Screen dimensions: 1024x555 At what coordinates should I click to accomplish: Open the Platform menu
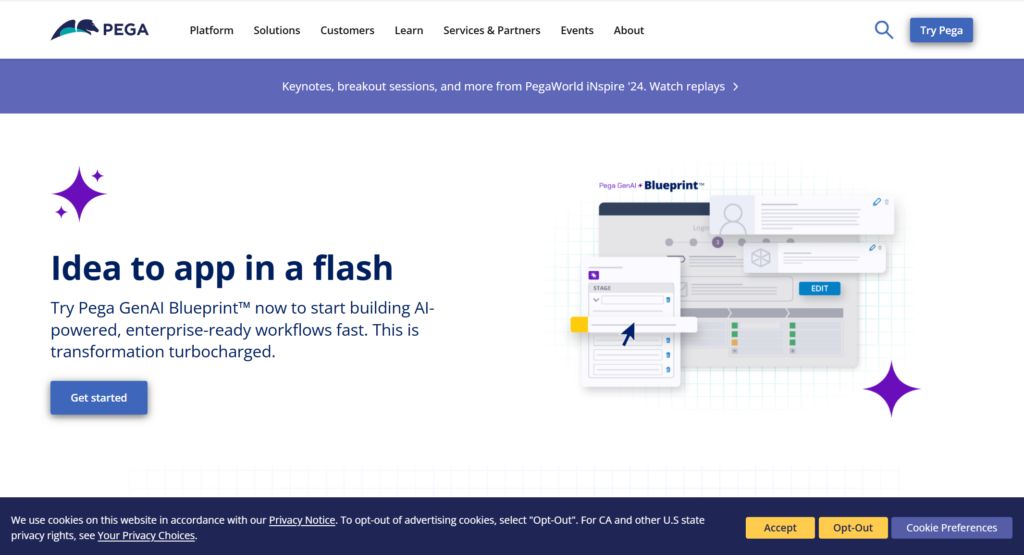click(212, 30)
